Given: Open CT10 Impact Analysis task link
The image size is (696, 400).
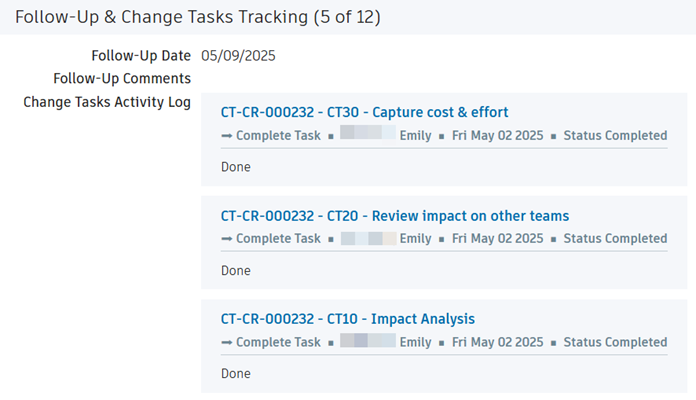Looking at the screenshot, I should click(347, 319).
